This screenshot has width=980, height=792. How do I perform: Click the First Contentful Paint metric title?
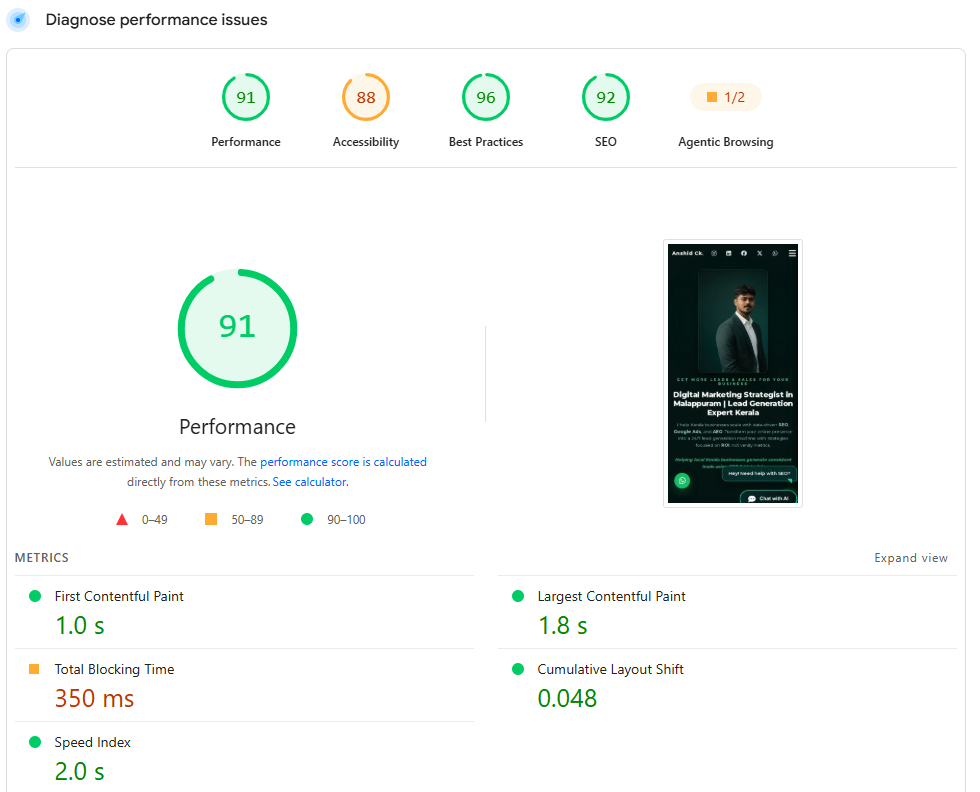click(x=119, y=596)
